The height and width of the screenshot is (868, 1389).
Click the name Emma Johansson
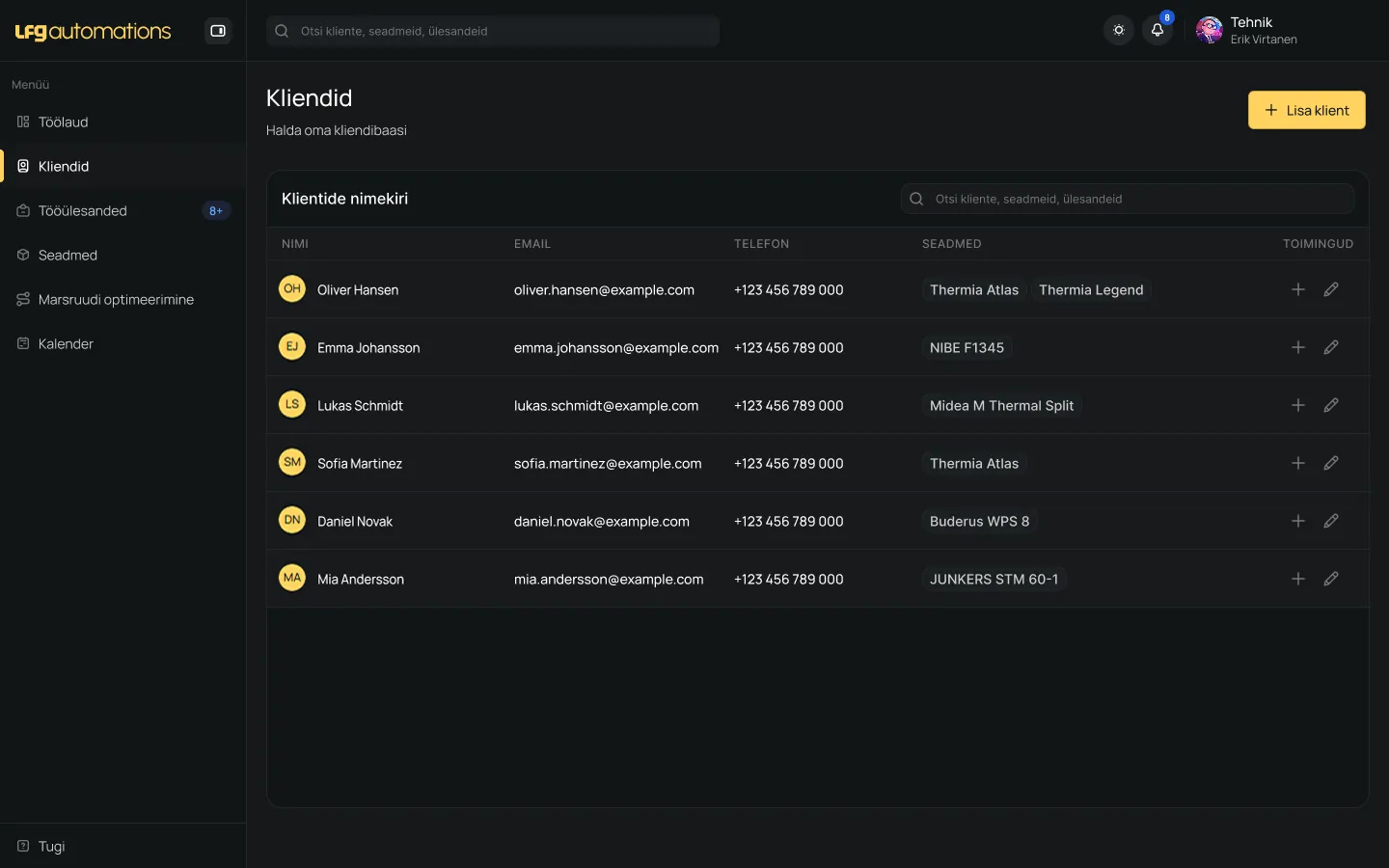pos(368,348)
